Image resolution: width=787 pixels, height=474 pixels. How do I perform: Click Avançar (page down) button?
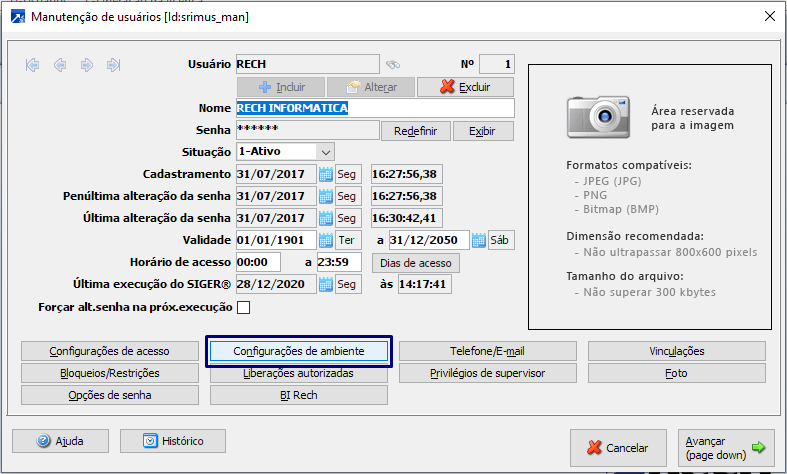point(726,447)
